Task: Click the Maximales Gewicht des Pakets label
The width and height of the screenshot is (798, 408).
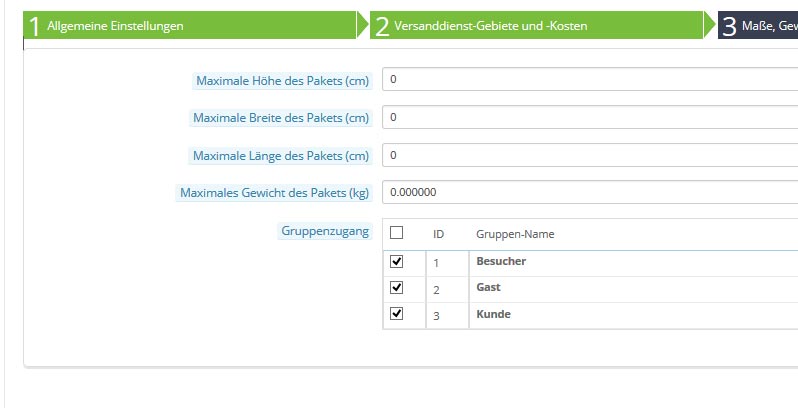Action: coord(274,193)
